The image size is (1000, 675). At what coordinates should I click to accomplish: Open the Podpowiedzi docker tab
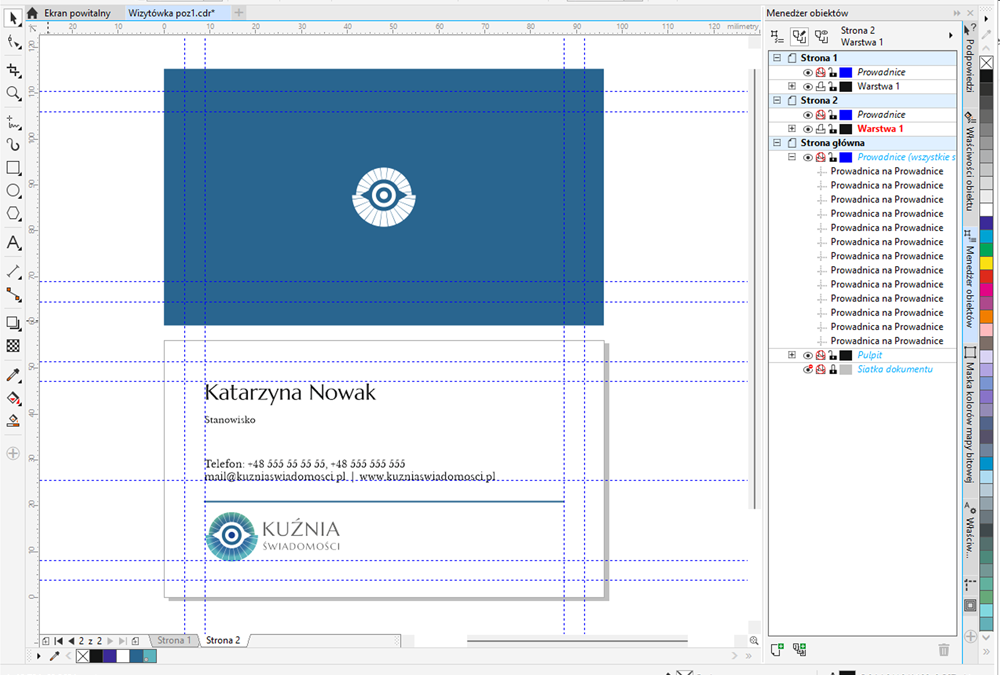coord(968,67)
